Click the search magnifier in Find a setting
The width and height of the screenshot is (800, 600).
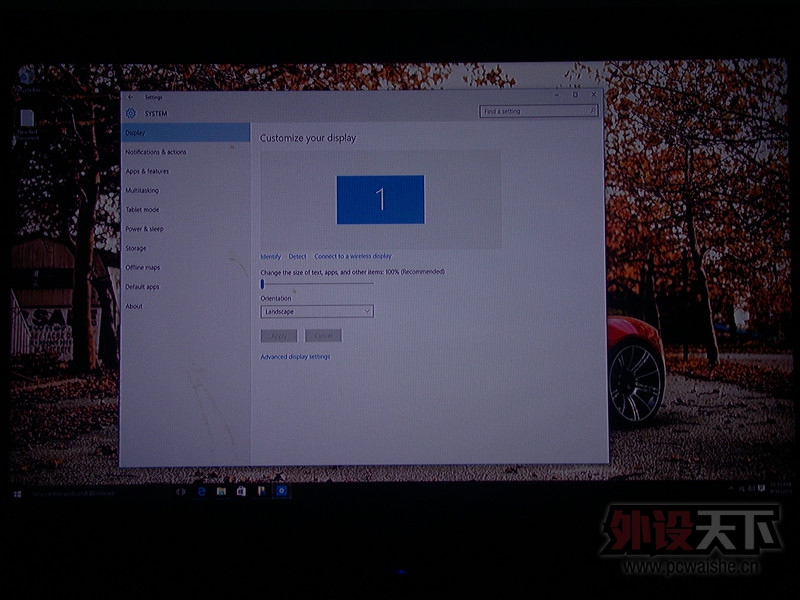point(592,111)
